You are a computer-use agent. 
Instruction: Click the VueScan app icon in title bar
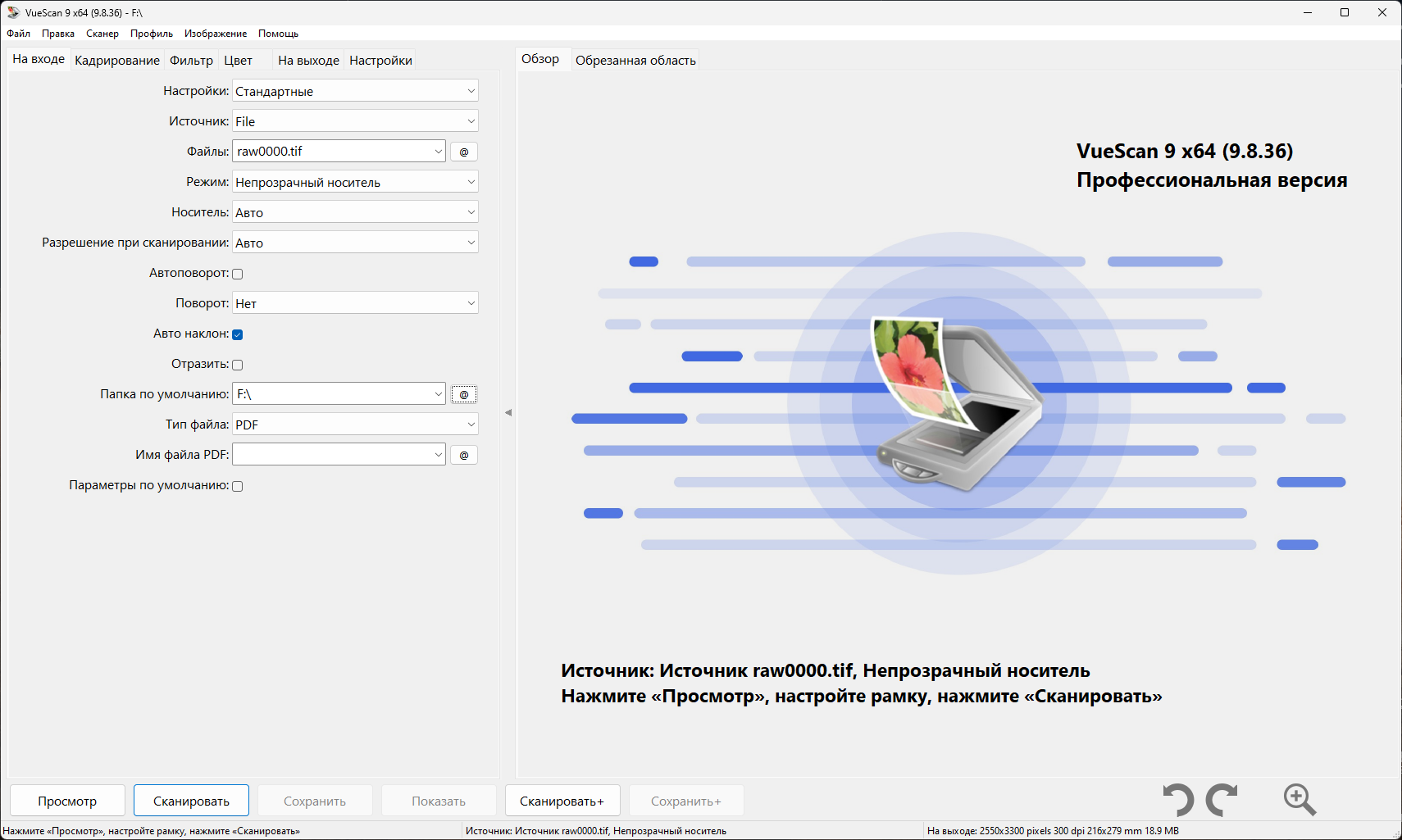[13, 12]
